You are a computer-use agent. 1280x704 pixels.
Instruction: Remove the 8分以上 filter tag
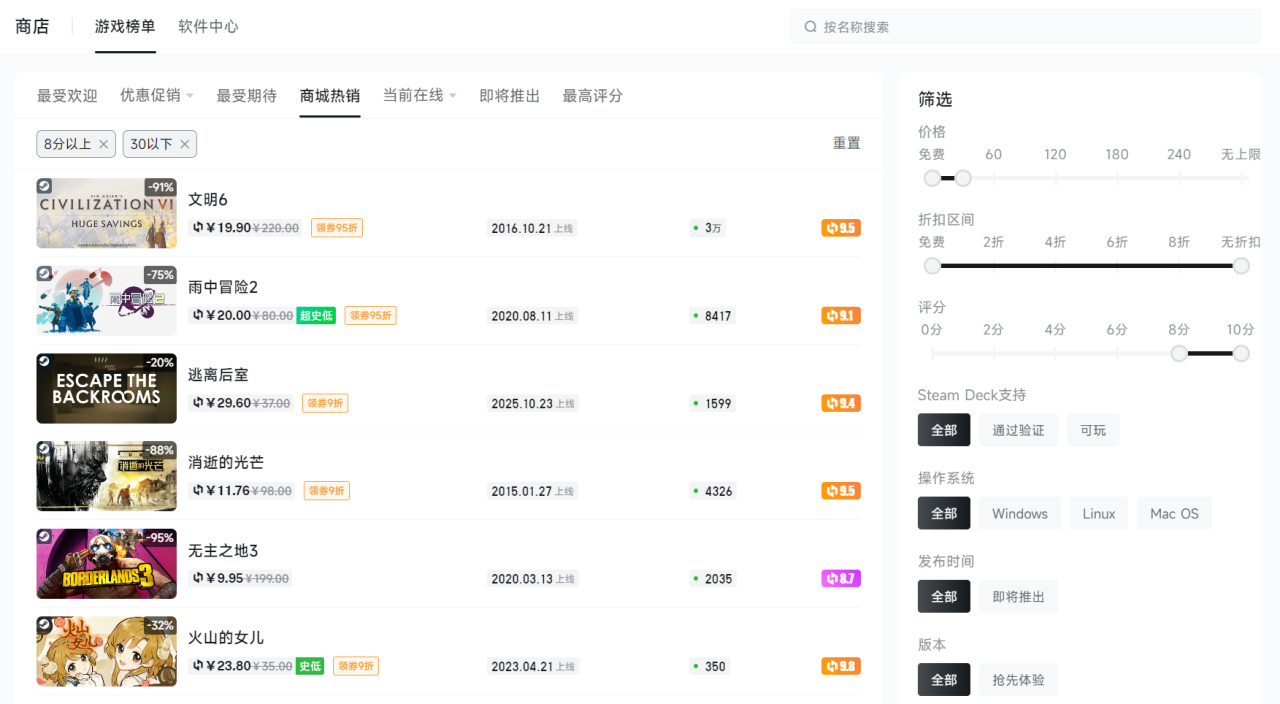tap(103, 144)
